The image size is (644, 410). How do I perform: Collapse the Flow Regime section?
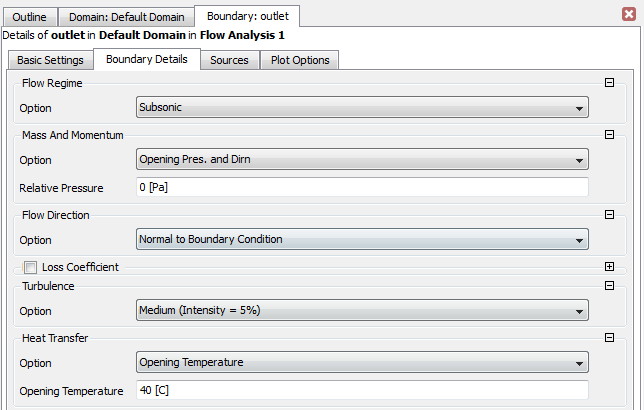click(609, 83)
